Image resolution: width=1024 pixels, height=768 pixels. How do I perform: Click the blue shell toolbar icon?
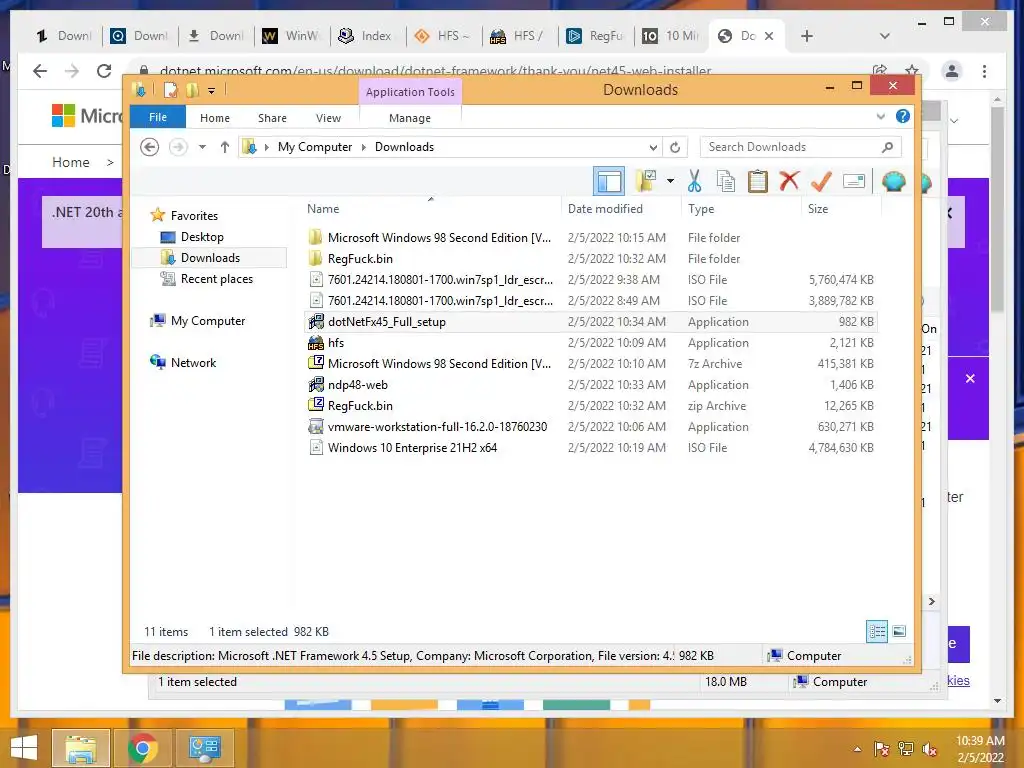pyautogui.click(x=893, y=181)
